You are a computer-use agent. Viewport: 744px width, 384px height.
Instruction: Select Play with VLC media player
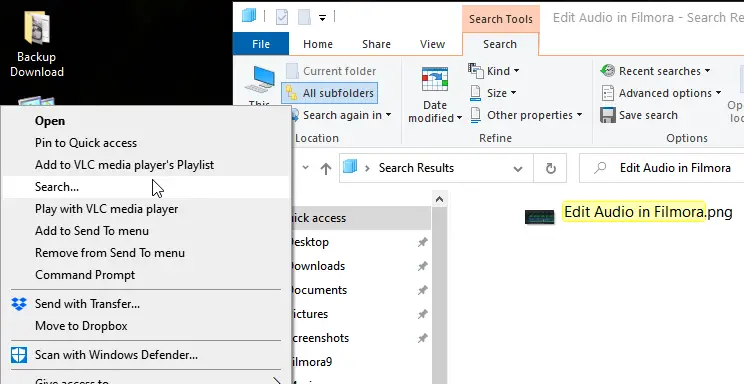(147, 209)
